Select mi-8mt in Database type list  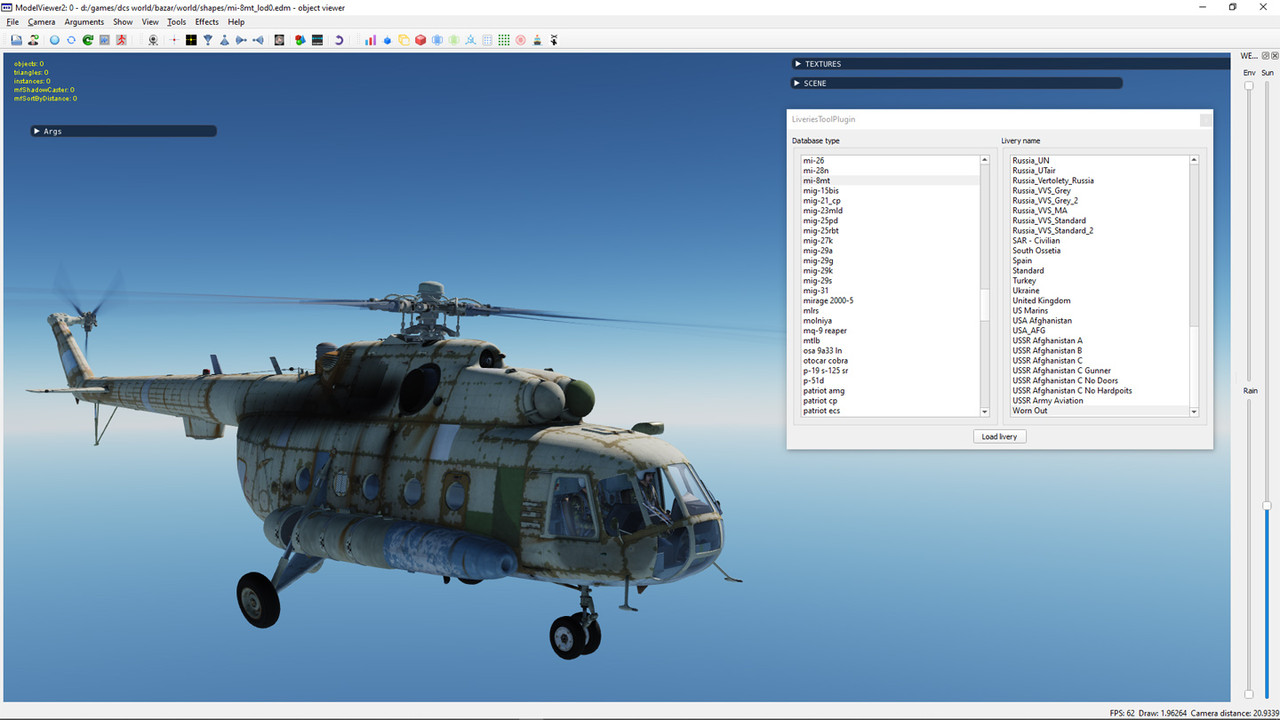click(x=889, y=181)
